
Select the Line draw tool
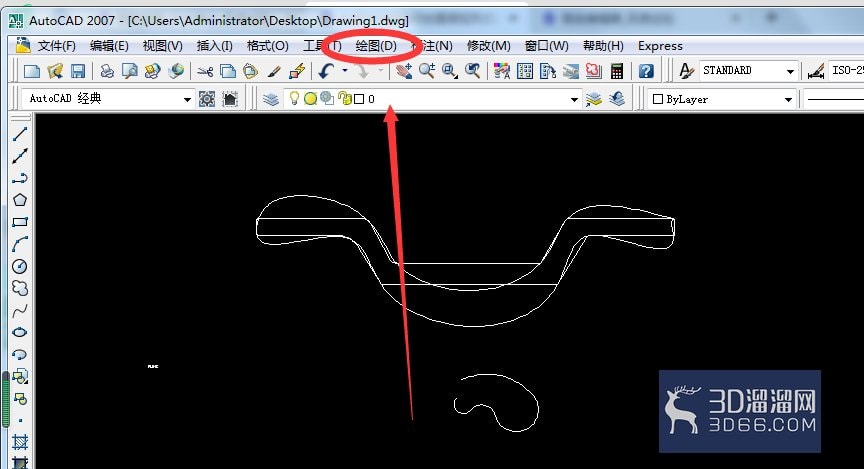[20, 134]
